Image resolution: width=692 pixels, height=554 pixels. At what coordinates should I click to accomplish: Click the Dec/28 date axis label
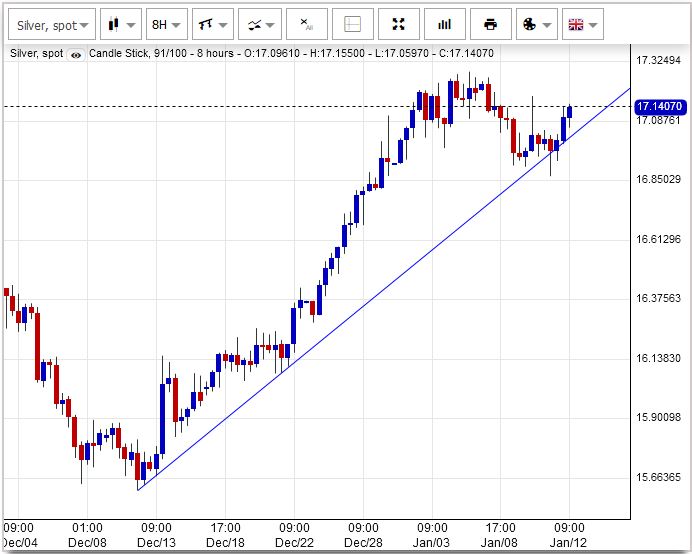click(x=363, y=543)
